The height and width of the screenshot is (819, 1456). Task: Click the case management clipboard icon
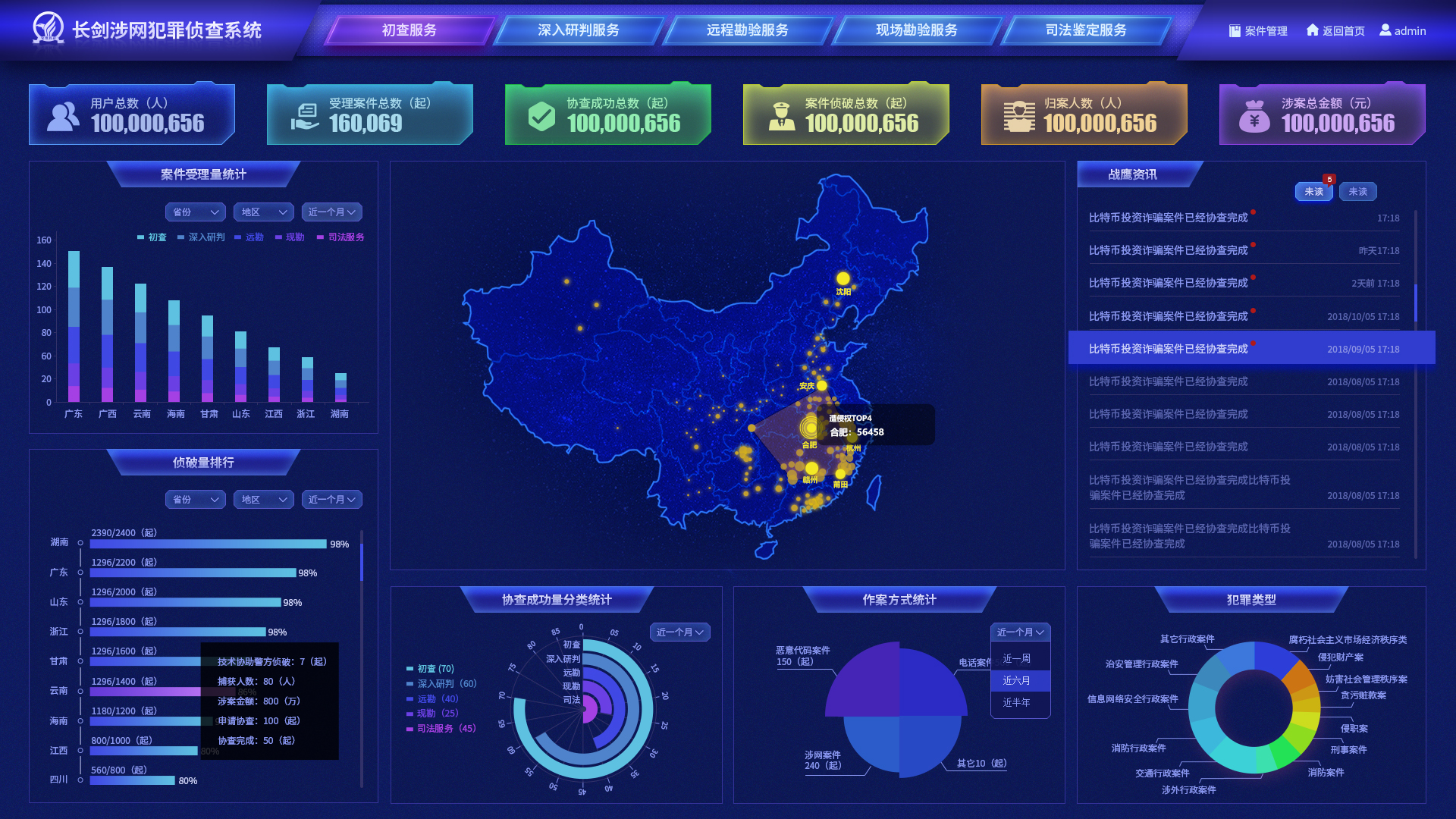pyautogui.click(x=1235, y=31)
